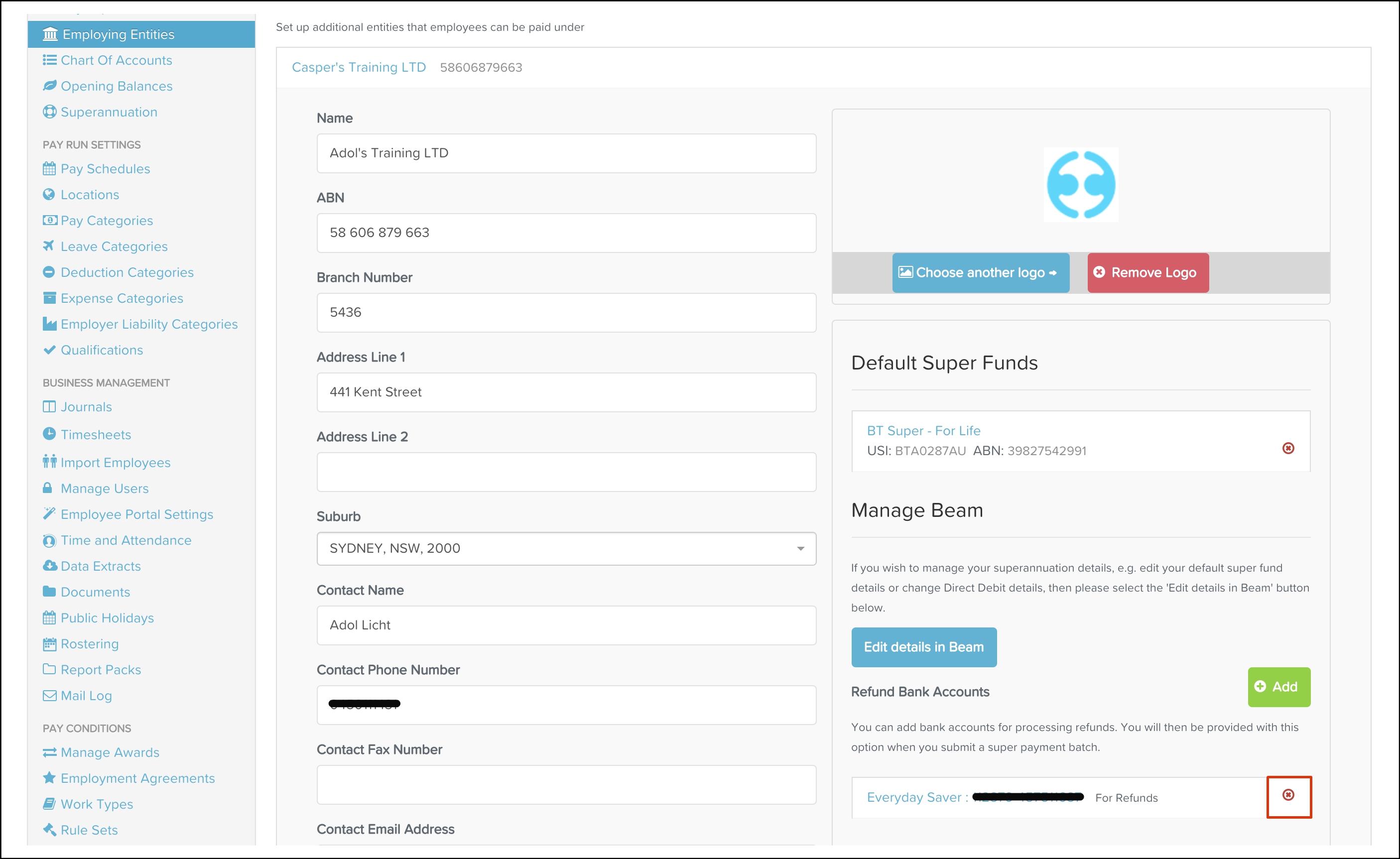Add a refund bank account
This screenshot has height=859, width=1400.
click(x=1278, y=687)
